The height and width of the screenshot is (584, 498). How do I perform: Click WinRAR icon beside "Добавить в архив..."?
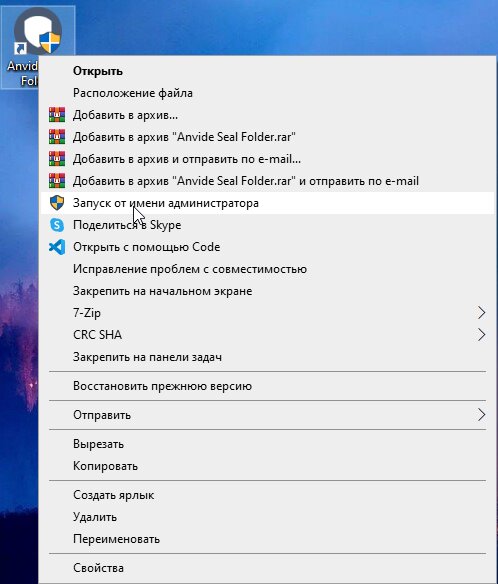(x=57, y=115)
